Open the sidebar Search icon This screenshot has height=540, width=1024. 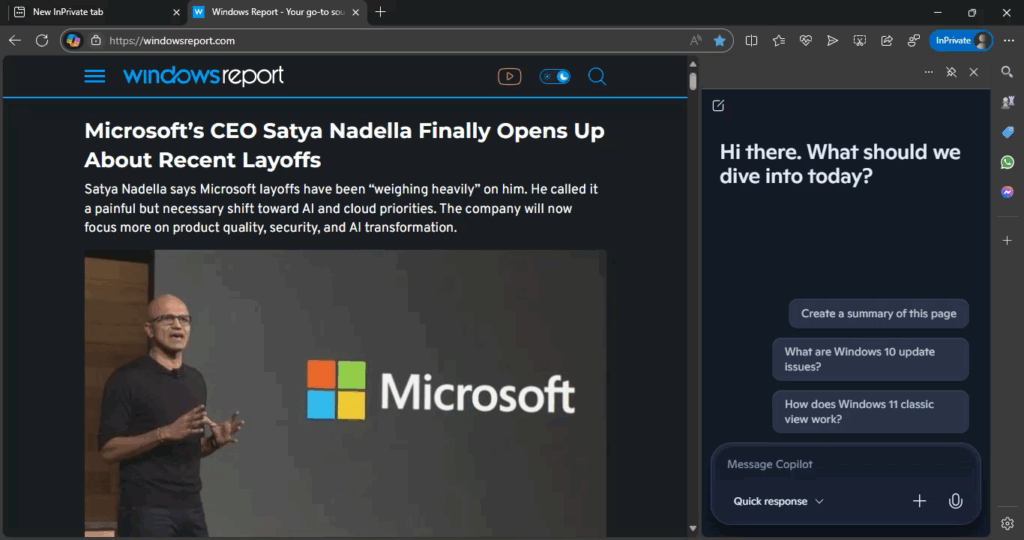[1007, 72]
